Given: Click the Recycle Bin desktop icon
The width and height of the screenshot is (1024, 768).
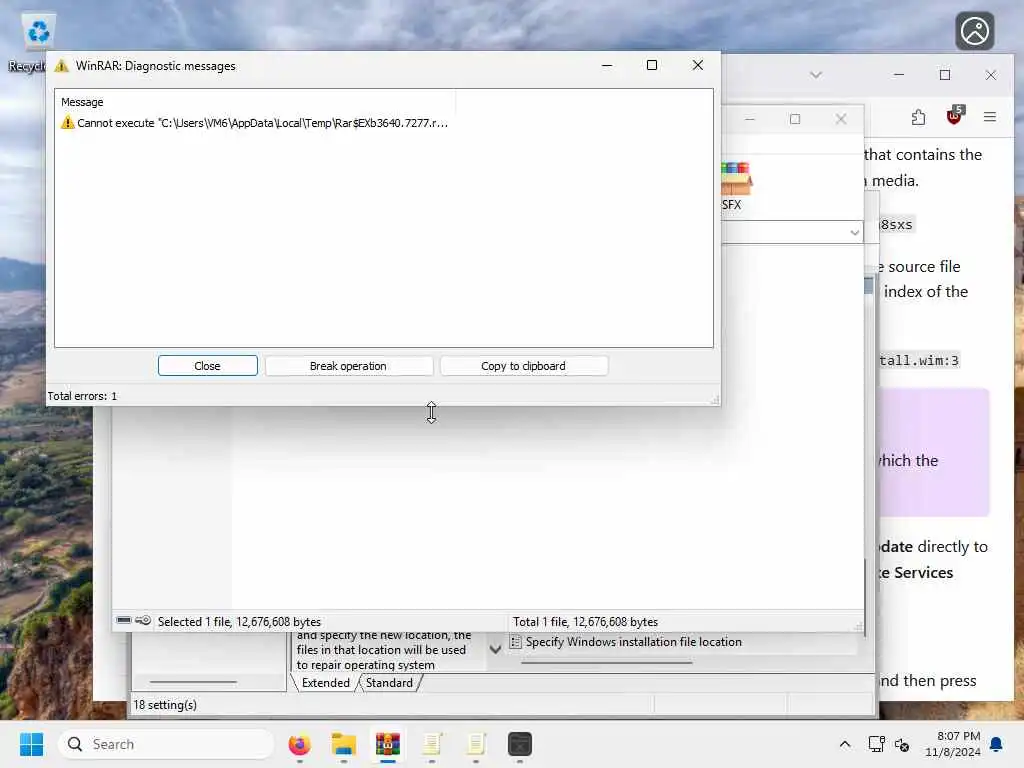Looking at the screenshot, I should [x=38, y=42].
